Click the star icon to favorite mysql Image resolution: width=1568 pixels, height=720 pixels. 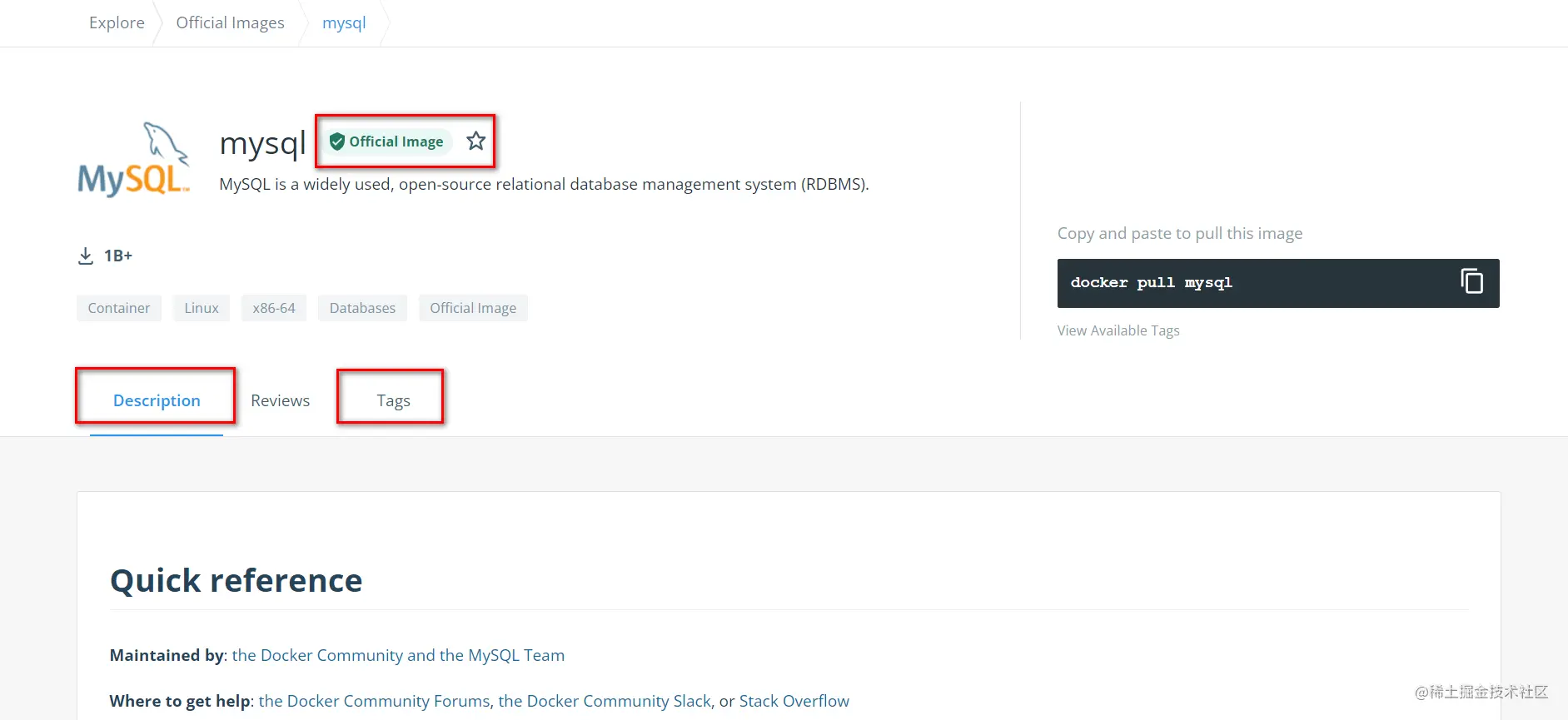[475, 141]
